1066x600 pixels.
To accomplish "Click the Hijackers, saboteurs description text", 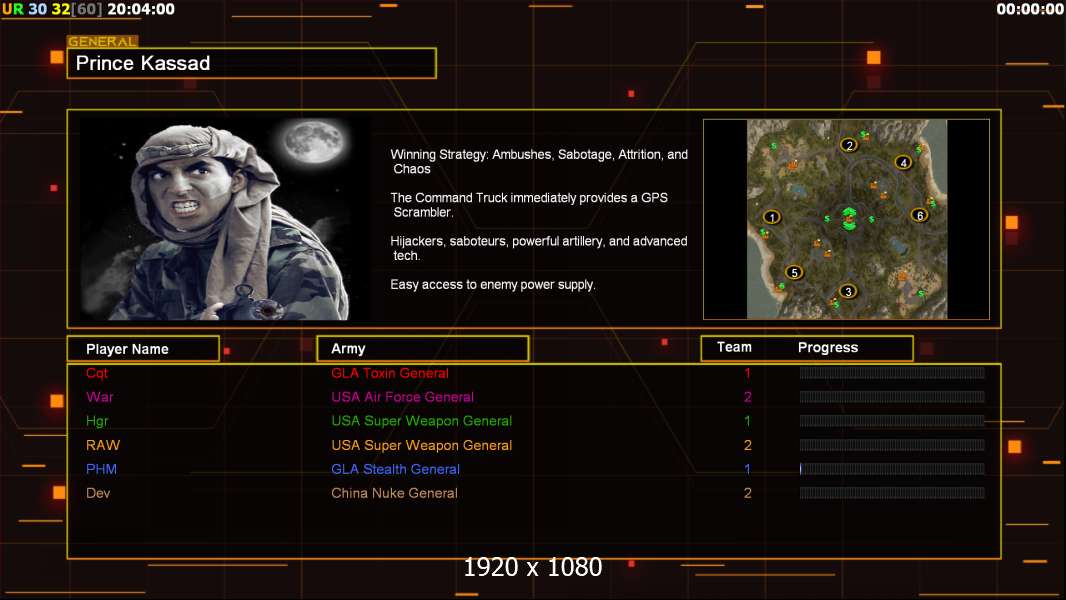I will point(538,248).
